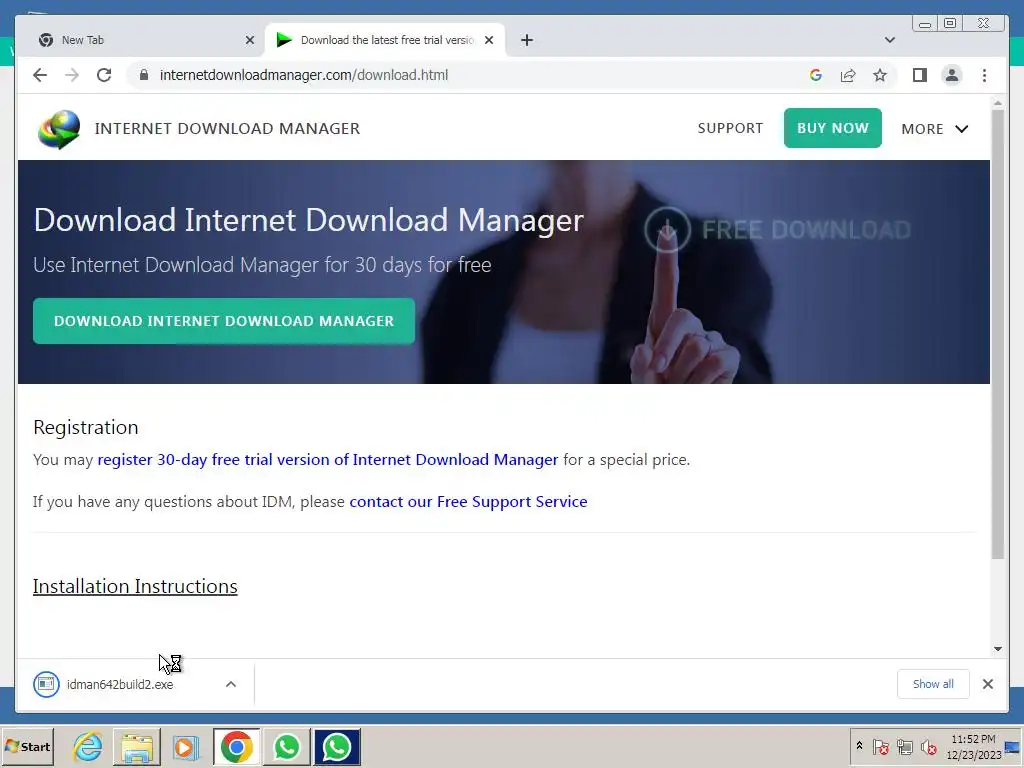The width and height of the screenshot is (1024, 768).
Task: Click the scrollbar up arrow
Action: (x=997, y=103)
